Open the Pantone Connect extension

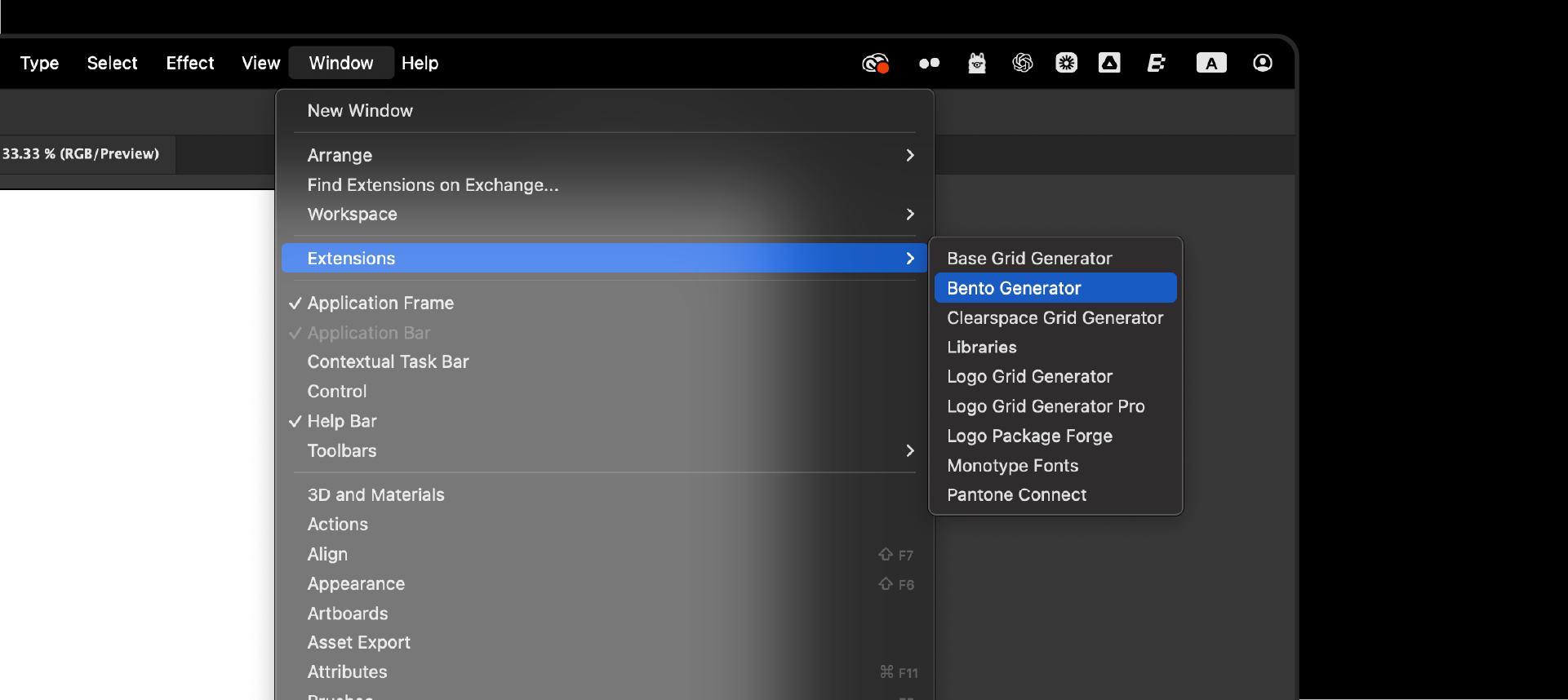coord(1055,494)
